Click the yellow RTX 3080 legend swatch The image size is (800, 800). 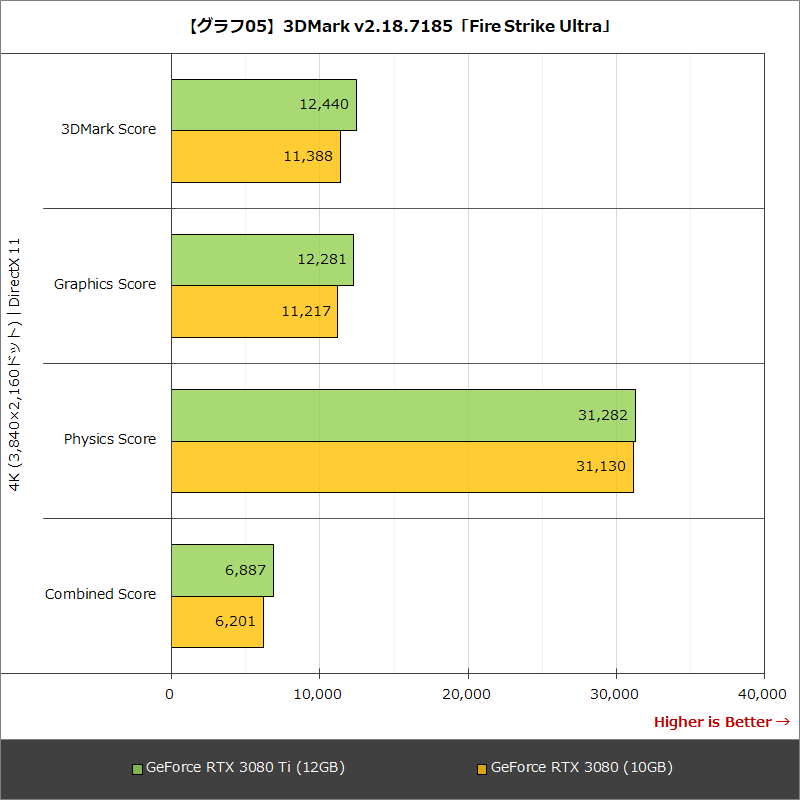(483, 768)
